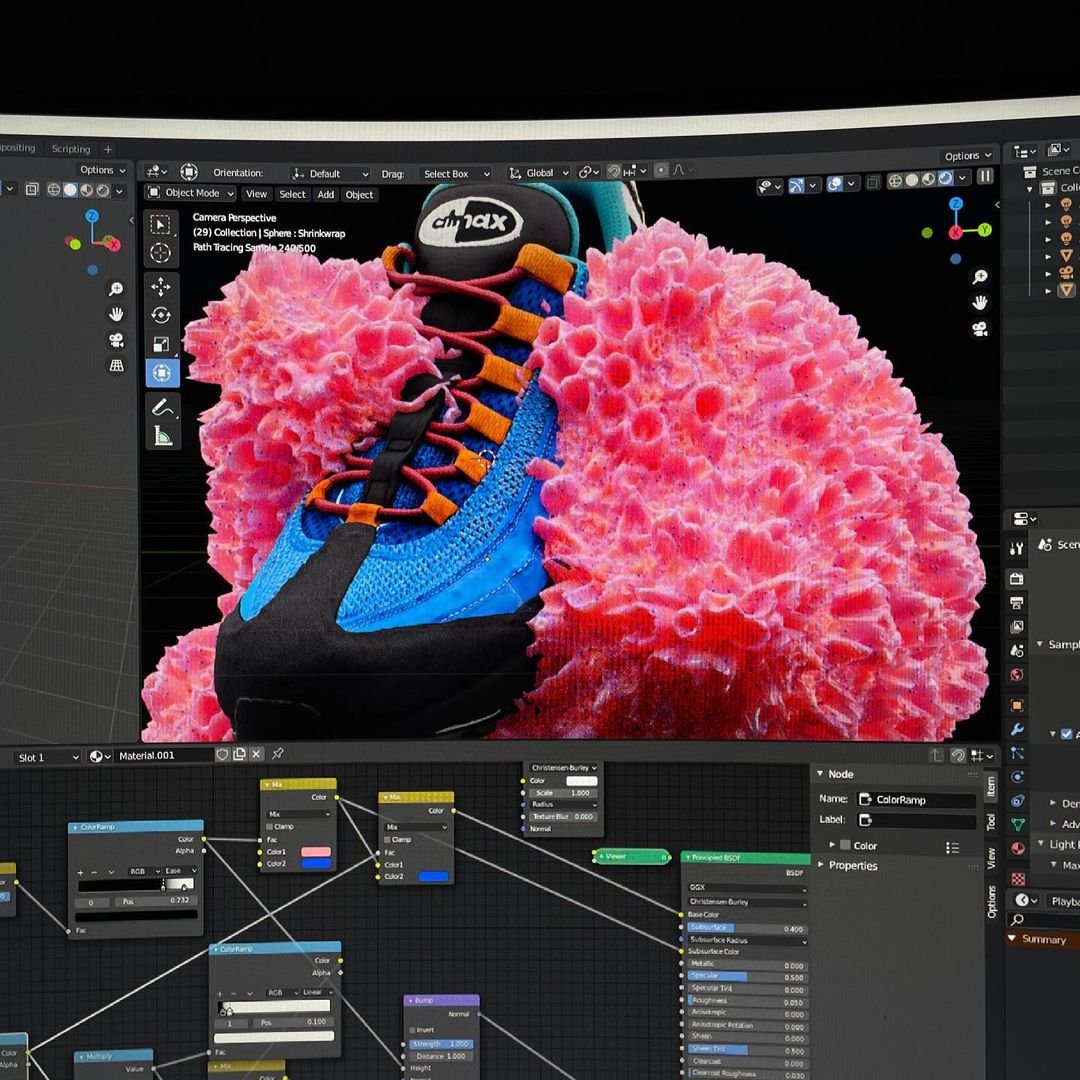The image size is (1080, 1080).
Task: Collapse the Viewer node
Action: point(600,856)
